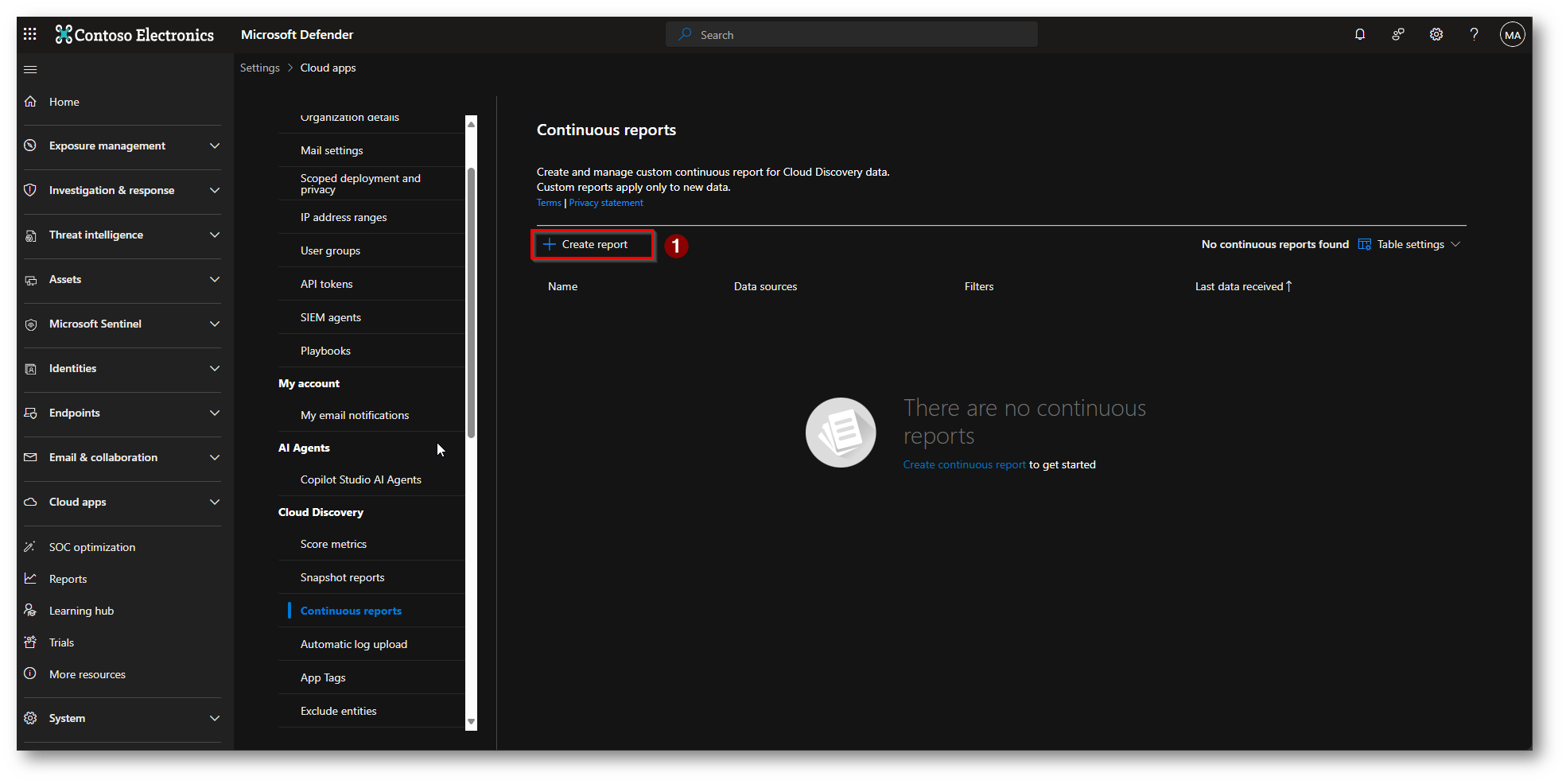Image resolution: width=1566 pixels, height=784 pixels.
Task: Click the help question mark icon
Action: [x=1474, y=34]
